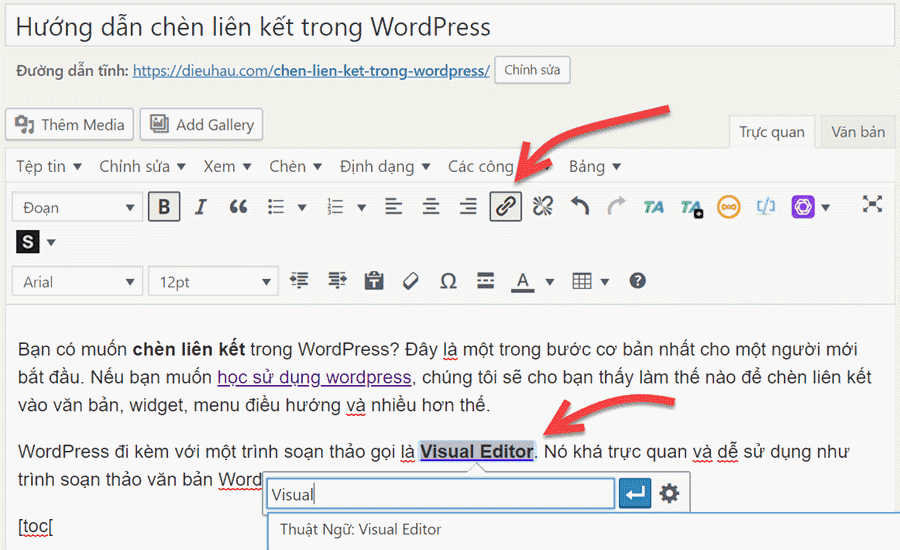Open the Chèn menu
The height and width of the screenshot is (550, 900).
(x=296, y=166)
